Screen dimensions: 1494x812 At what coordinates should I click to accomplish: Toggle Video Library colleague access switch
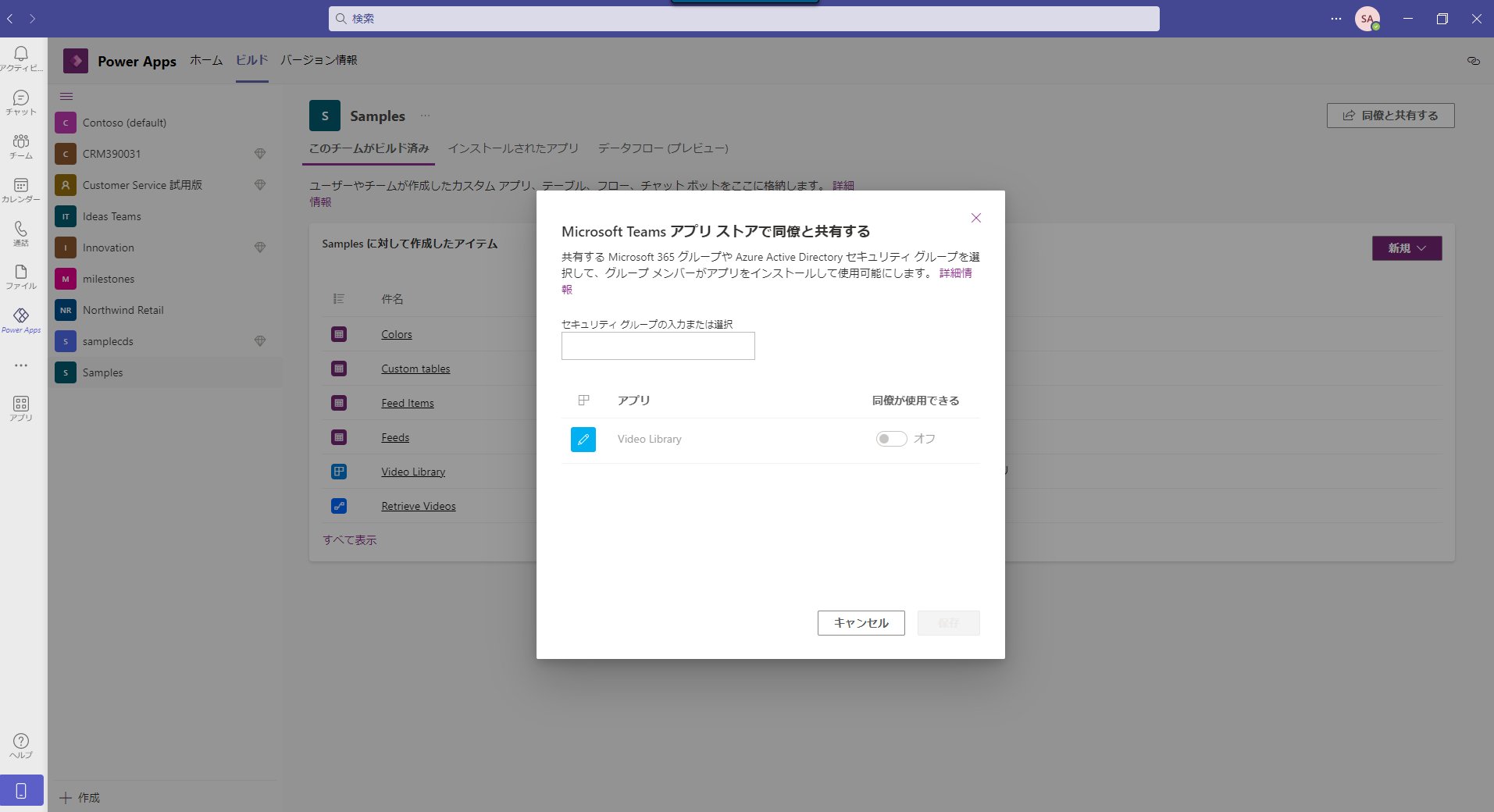891,439
